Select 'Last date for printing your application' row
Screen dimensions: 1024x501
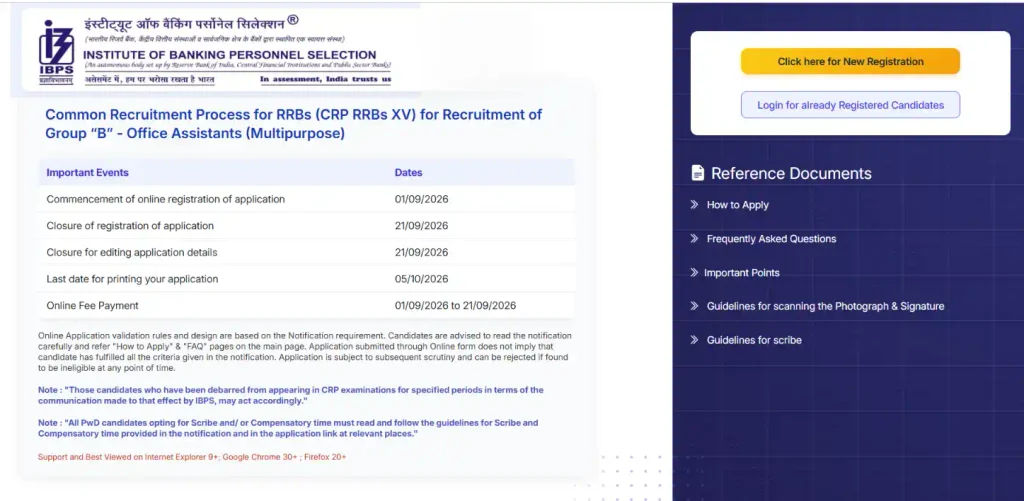coord(306,279)
